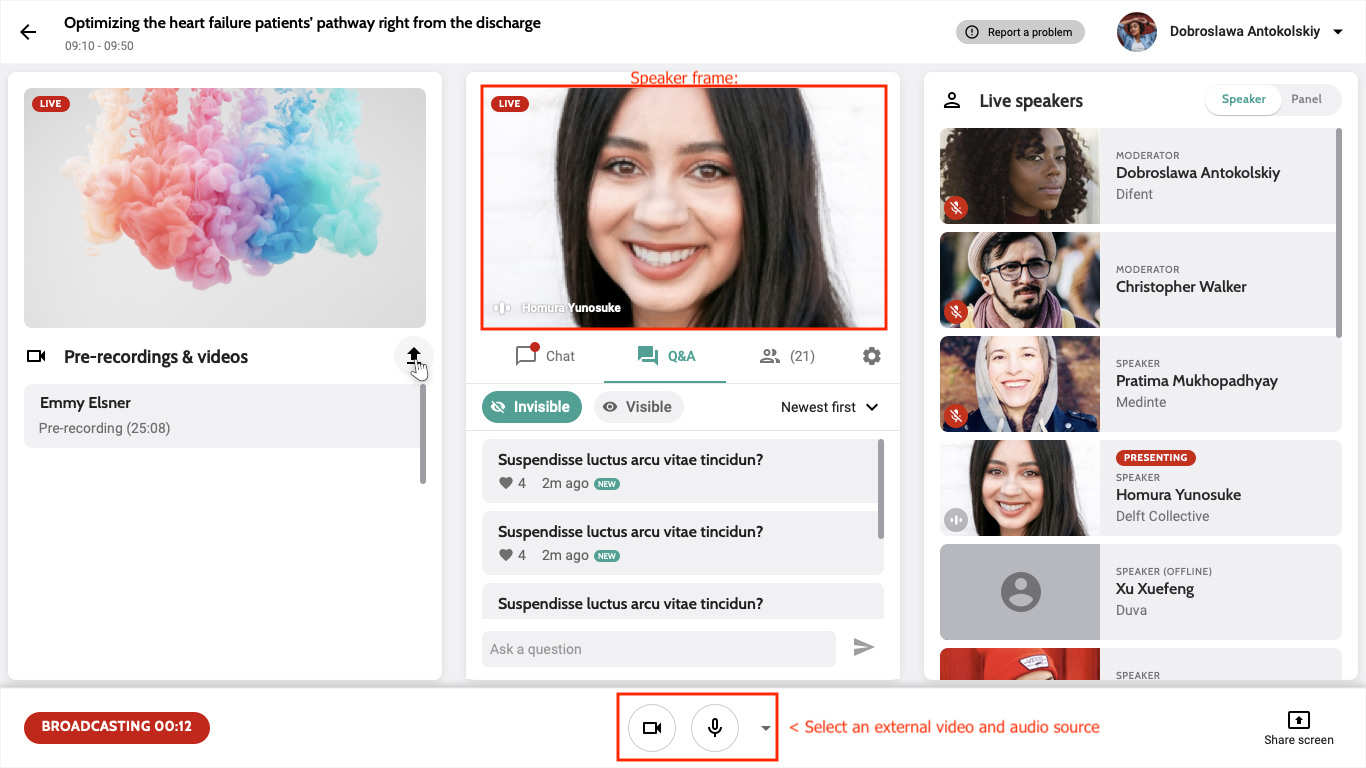Screen dimensions: 1366x768
Task: Open the participants tab showing (21)
Action: pyautogui.click(x=787, y=356)
